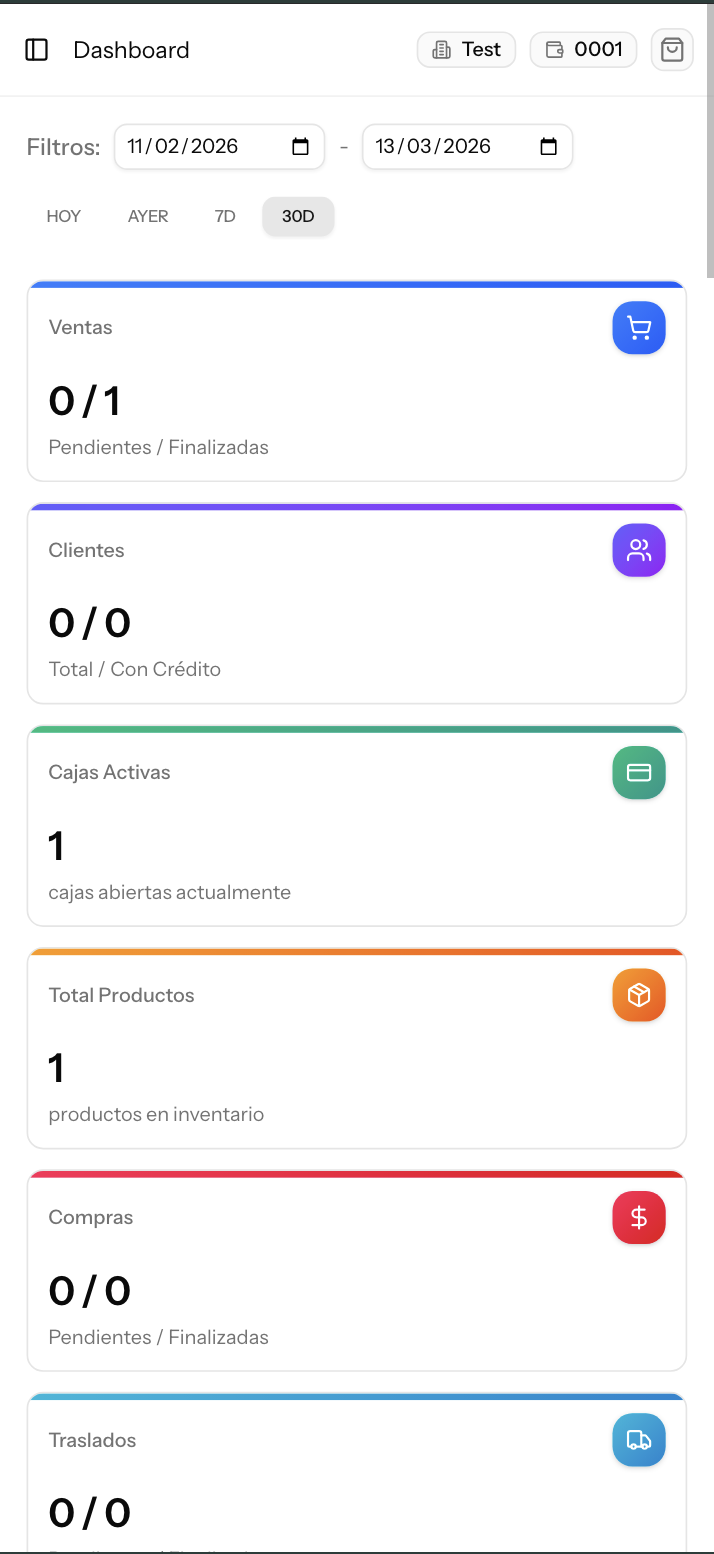Click the purple Clientes users icon

coord(639,550)
